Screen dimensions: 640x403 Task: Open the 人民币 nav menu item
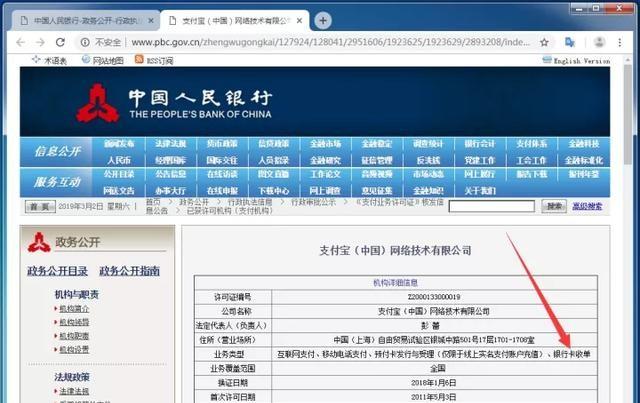pyautogui.click(x=119, y=160)
